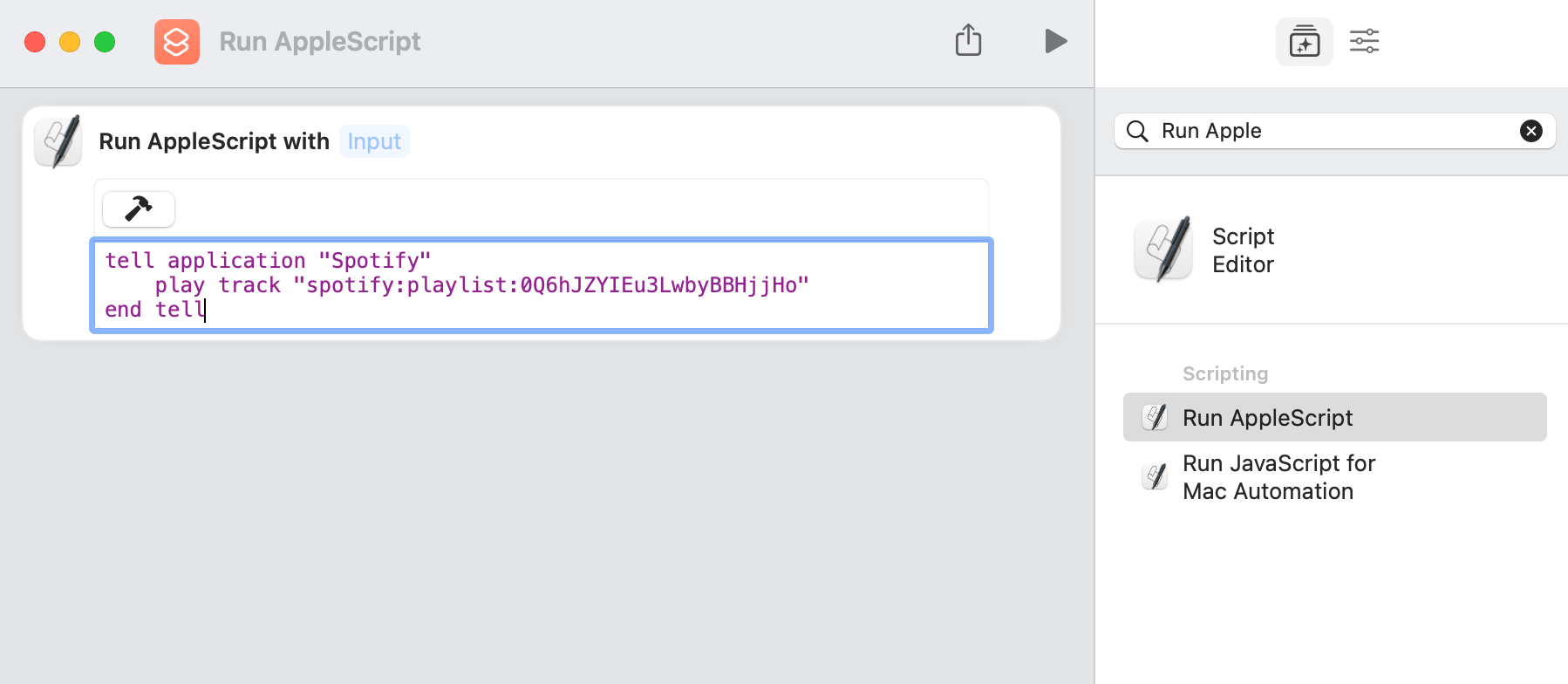The height and width of the screenshot is (684, 1568).
Task: Click the green full screen button
Action: [x=105, y=42]
